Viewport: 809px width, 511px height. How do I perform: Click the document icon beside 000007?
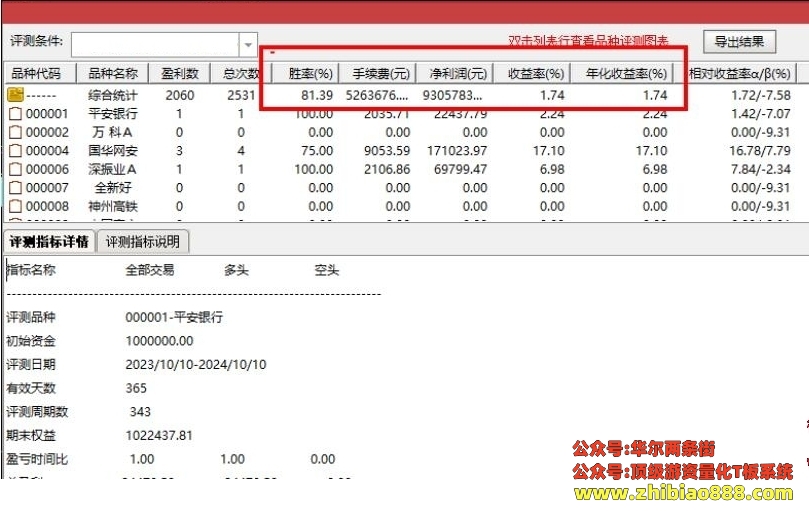15,188
